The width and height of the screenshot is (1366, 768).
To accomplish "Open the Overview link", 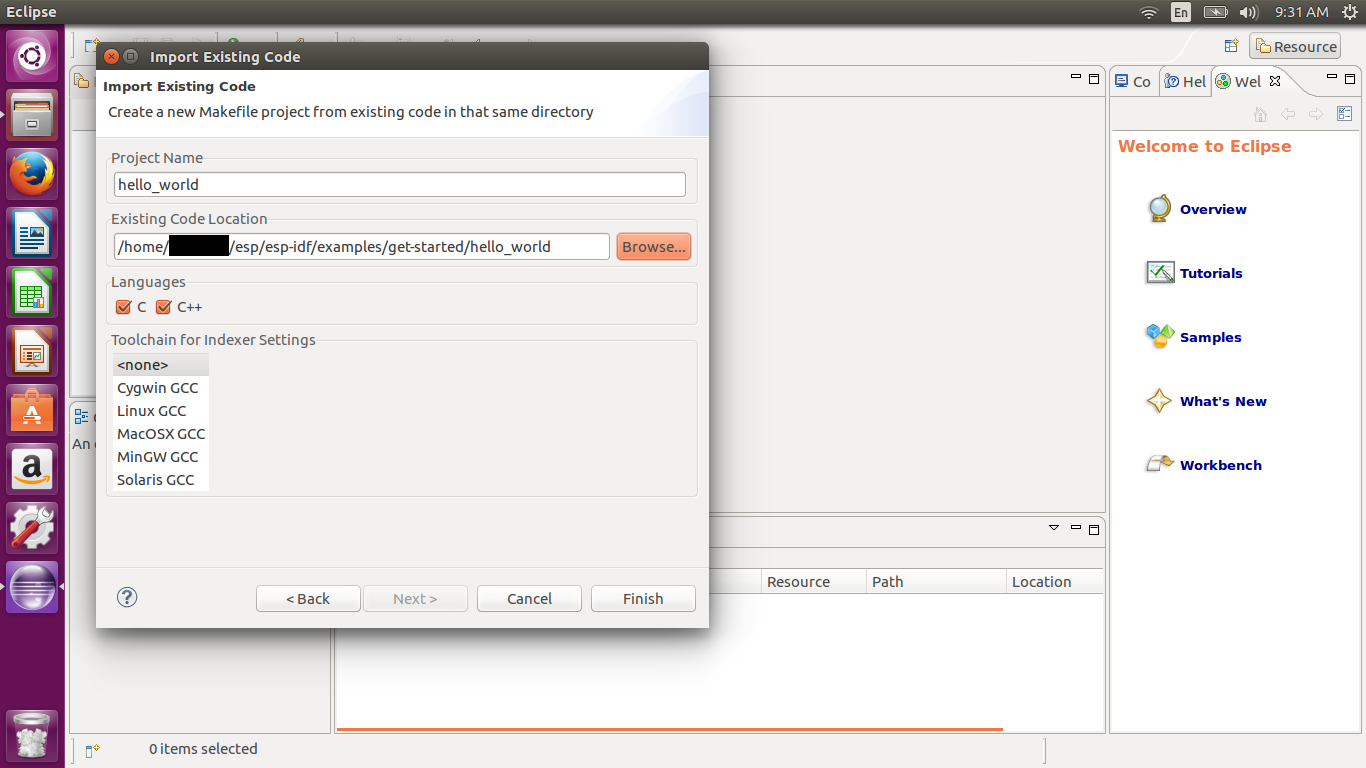I will (1213, 209).
